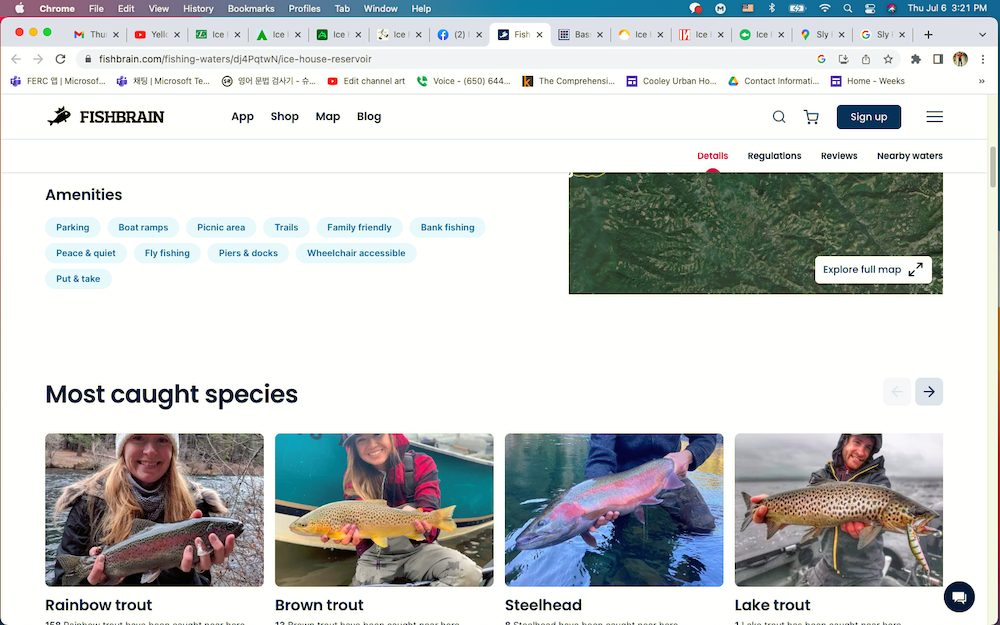Open the Apple menu
1000x625 pixels.
click(x=20, y=8)
